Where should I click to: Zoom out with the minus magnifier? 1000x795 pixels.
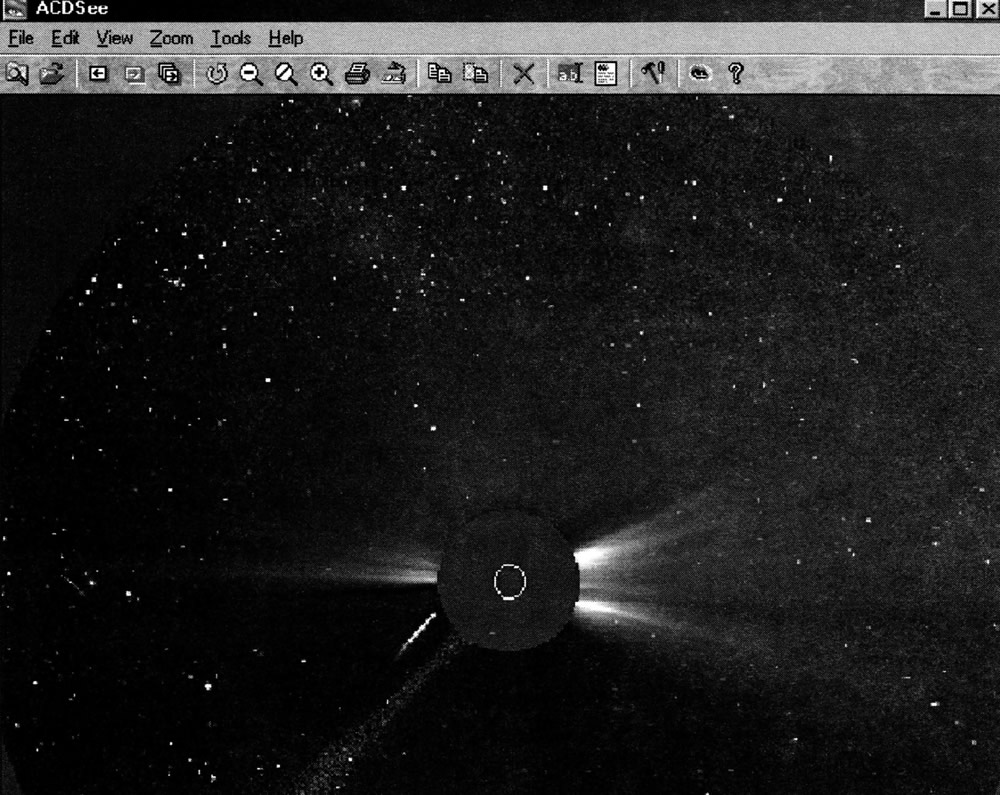tap(251, 74)
